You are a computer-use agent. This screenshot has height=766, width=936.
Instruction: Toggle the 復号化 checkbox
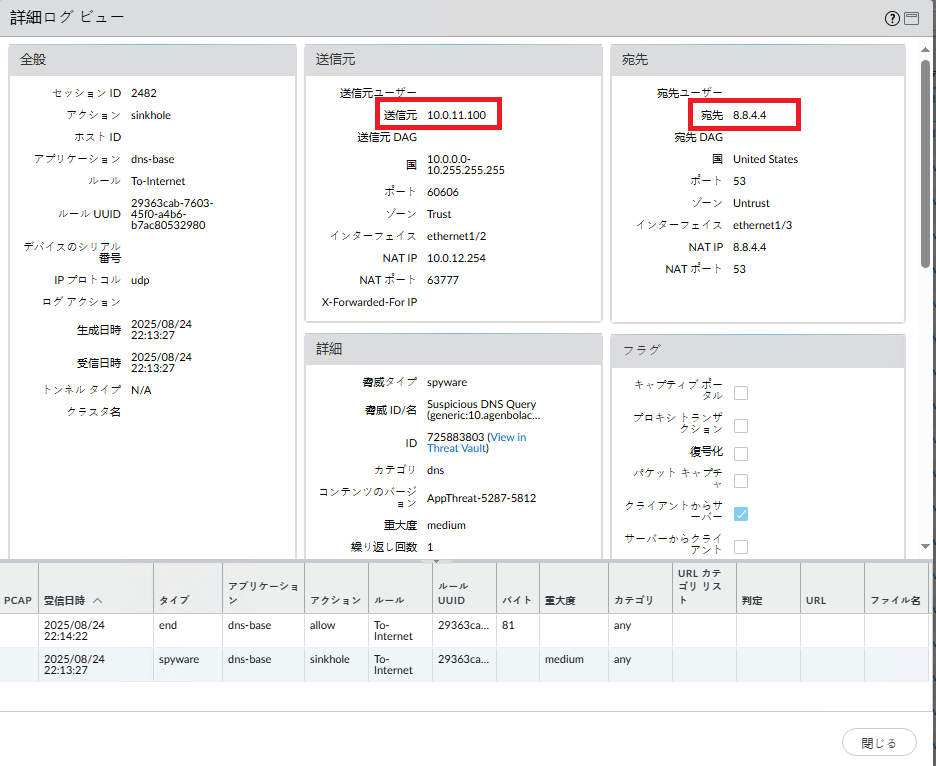pyautogui.click(x=741, y=453)
